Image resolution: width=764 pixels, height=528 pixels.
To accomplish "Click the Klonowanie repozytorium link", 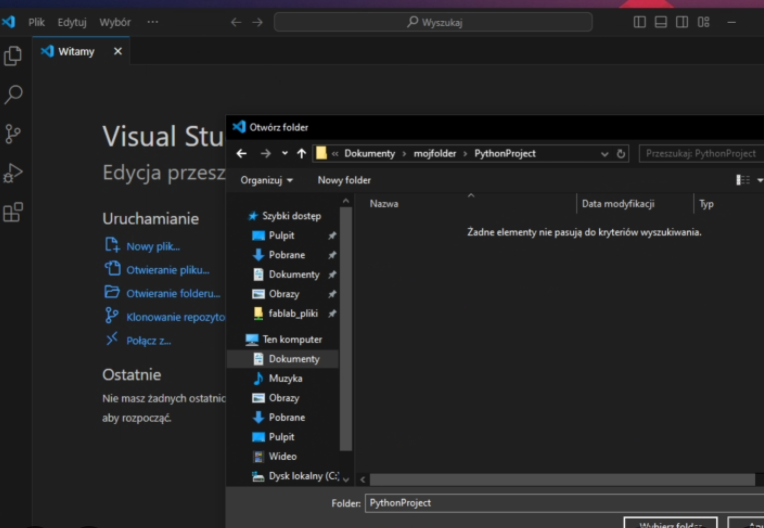I will click(175, 317).
